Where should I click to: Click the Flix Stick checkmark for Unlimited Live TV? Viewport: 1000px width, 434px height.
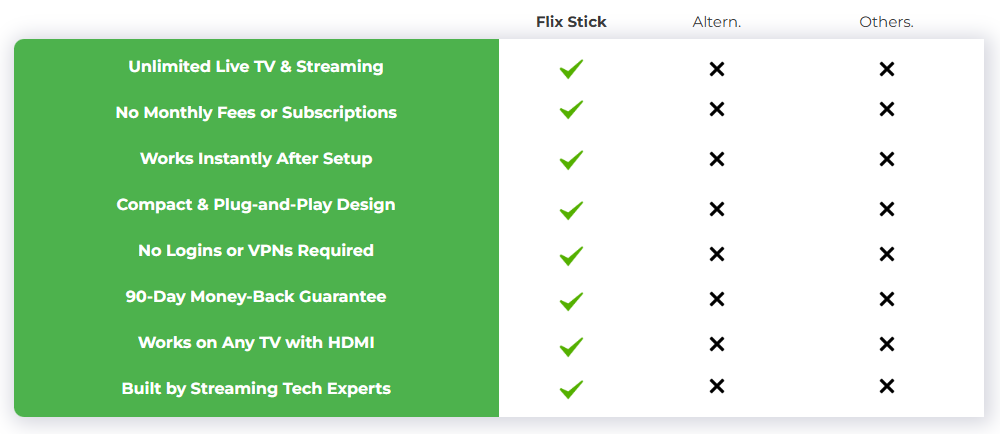click(571, 69)
